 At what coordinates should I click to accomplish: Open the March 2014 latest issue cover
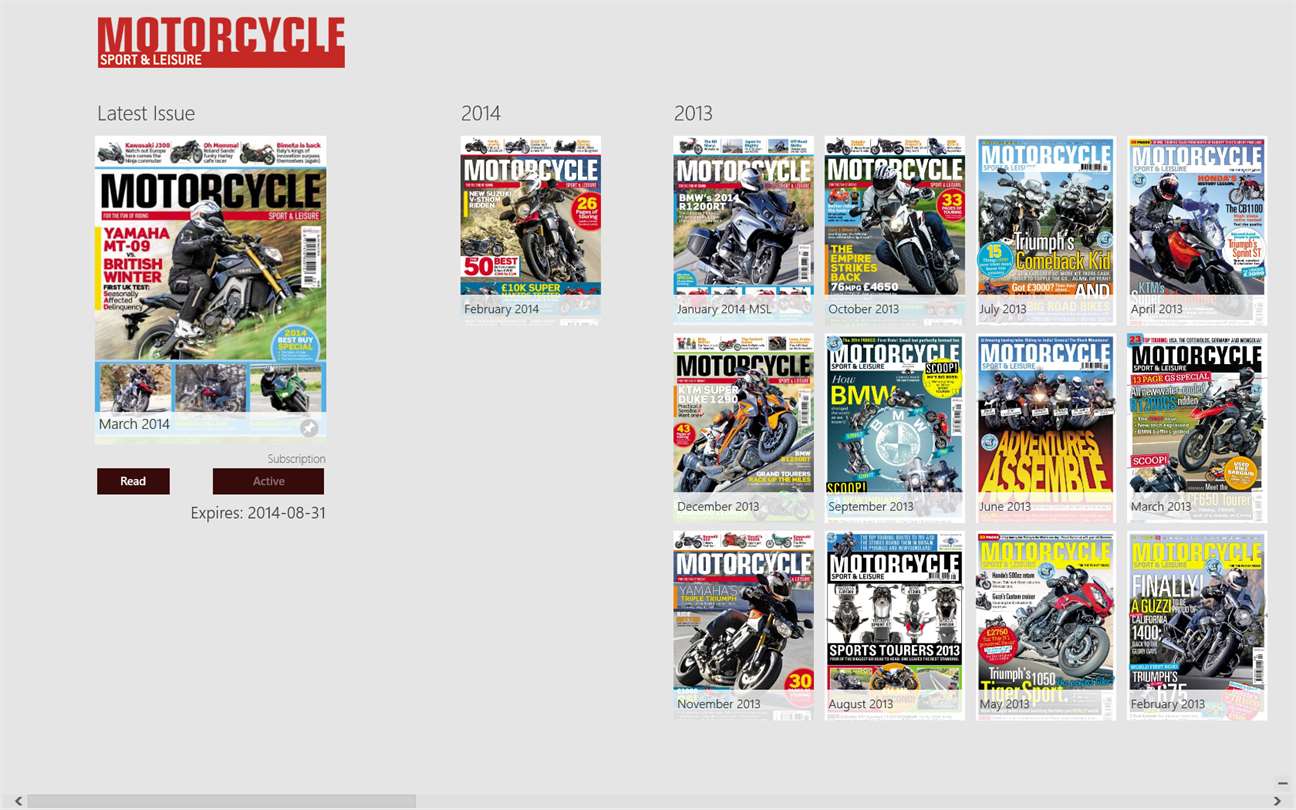tap(210, 289)
